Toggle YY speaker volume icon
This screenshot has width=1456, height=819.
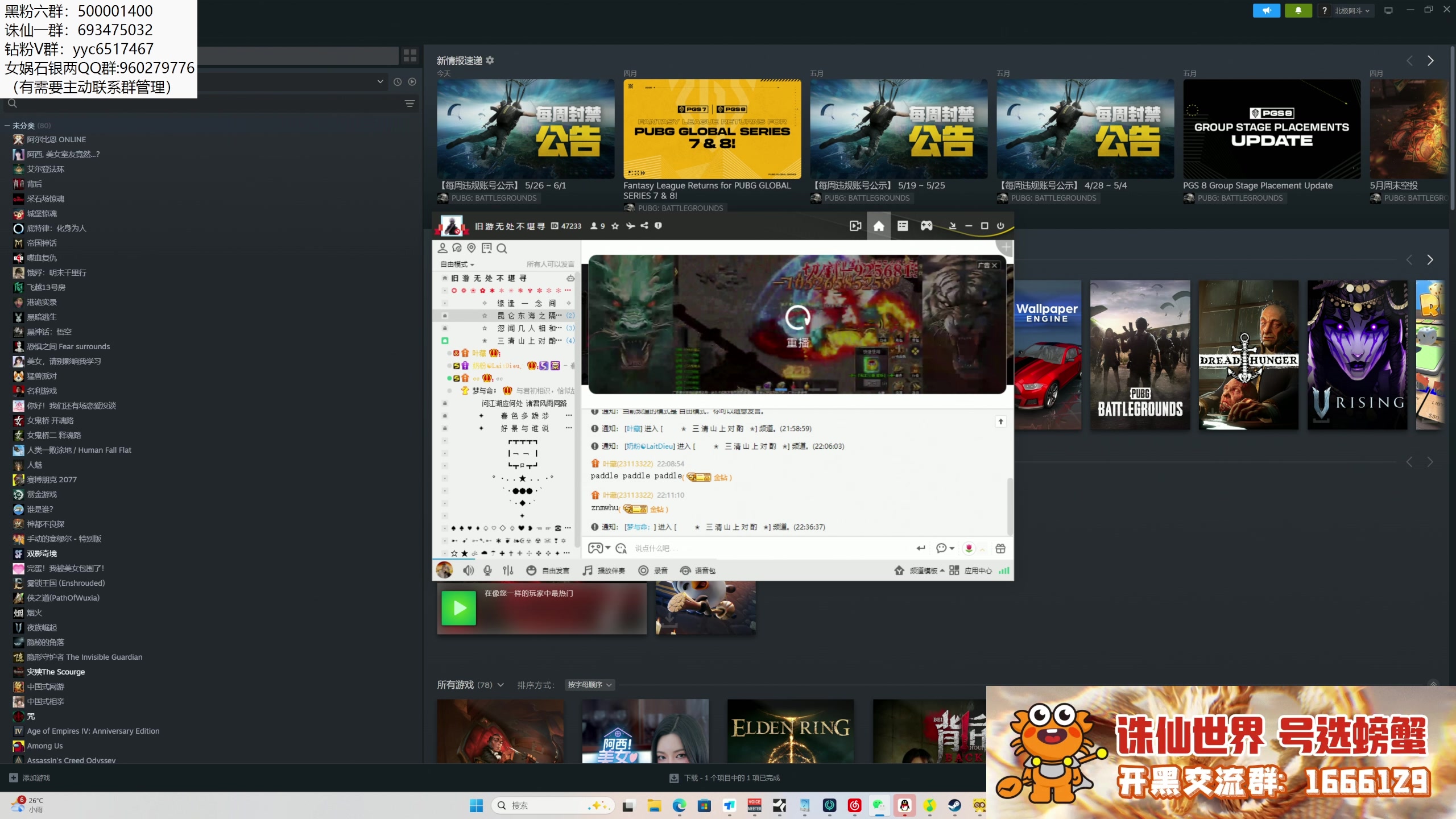pyautogui.click(x=468, y=570)
